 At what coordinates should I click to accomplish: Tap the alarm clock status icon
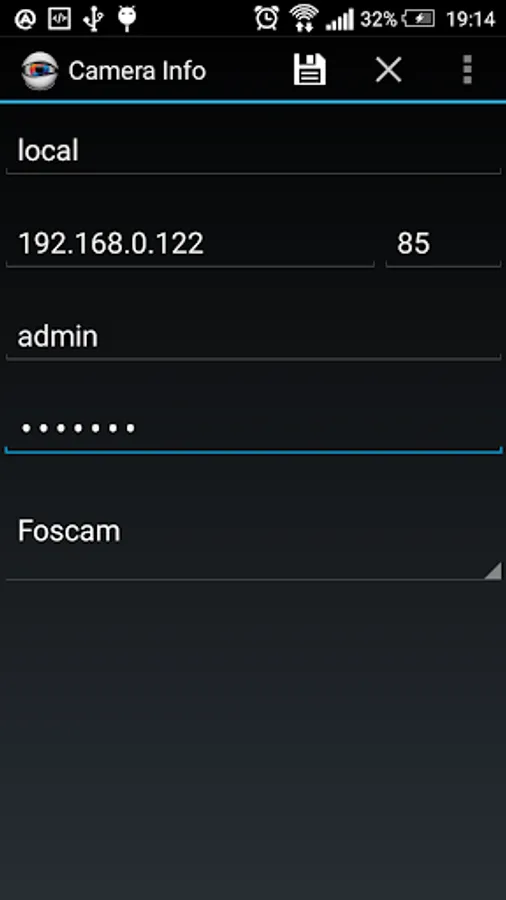coord(267,18)
